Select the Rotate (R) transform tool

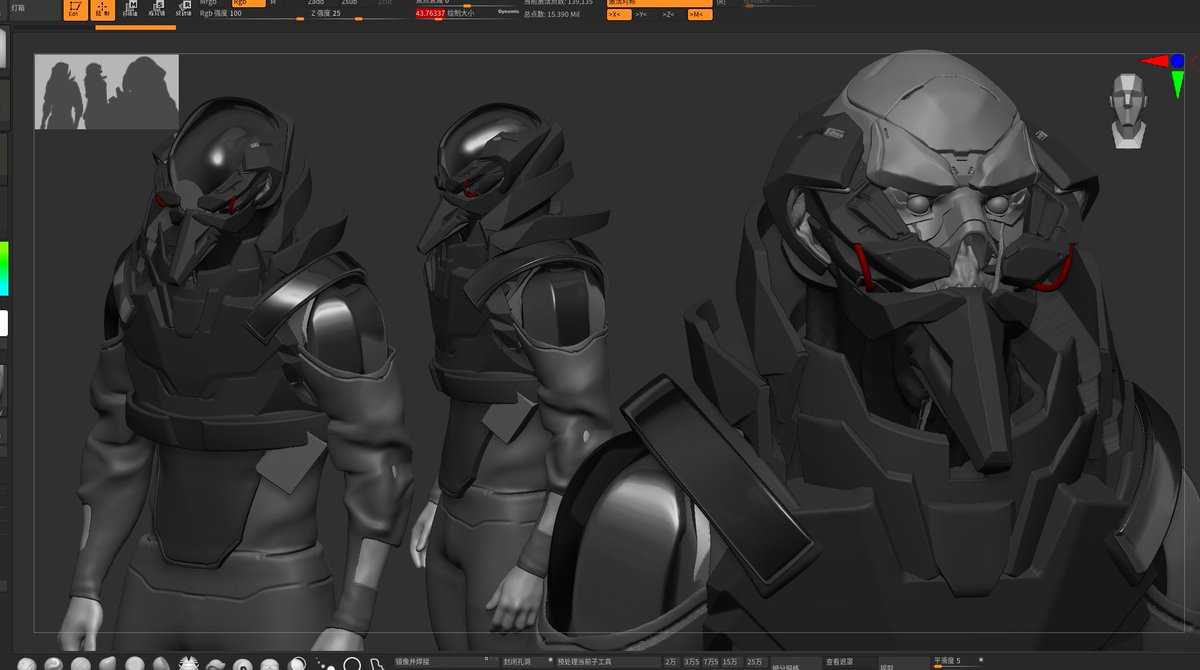coord(183,10)
